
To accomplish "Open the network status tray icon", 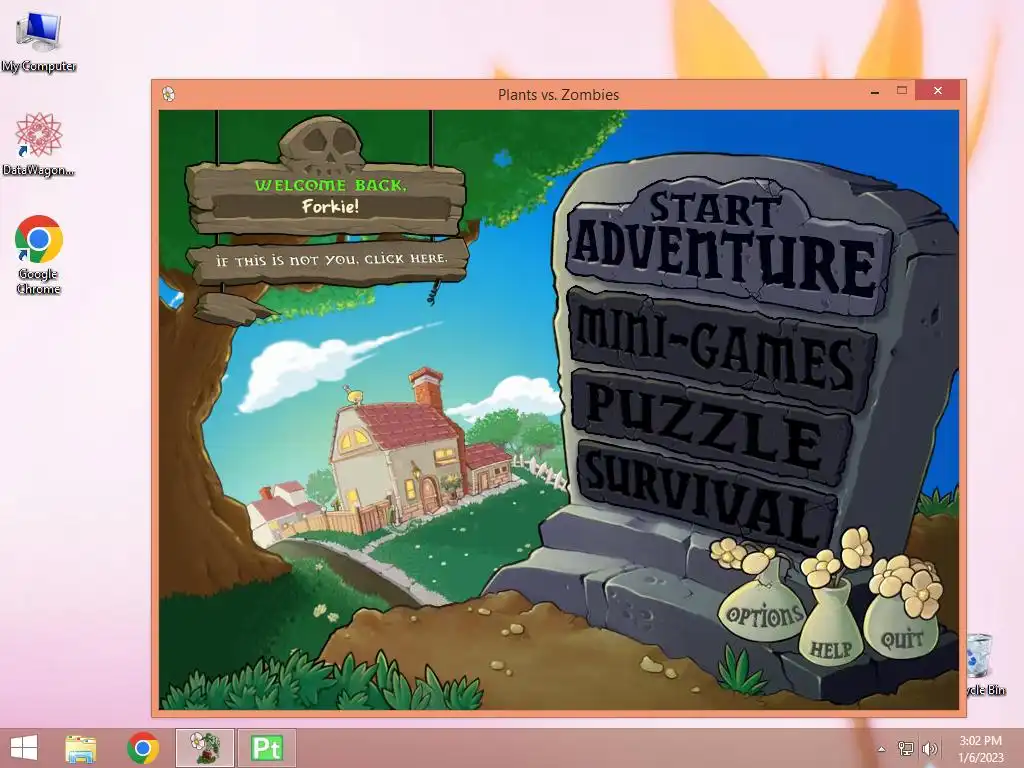I will point(906,749).
